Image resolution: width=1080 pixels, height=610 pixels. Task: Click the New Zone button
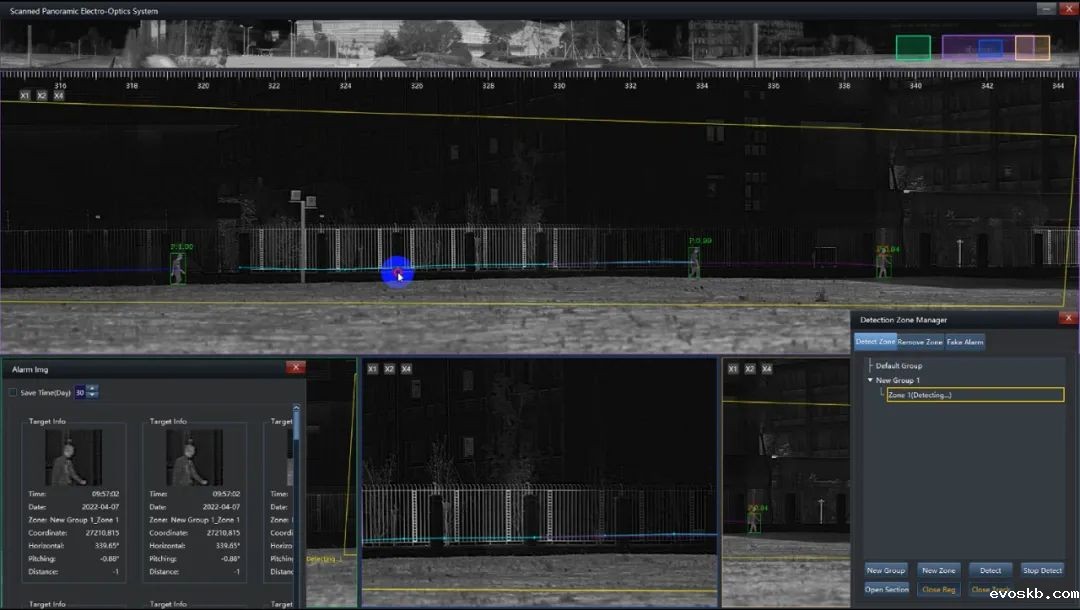[938, 570]
